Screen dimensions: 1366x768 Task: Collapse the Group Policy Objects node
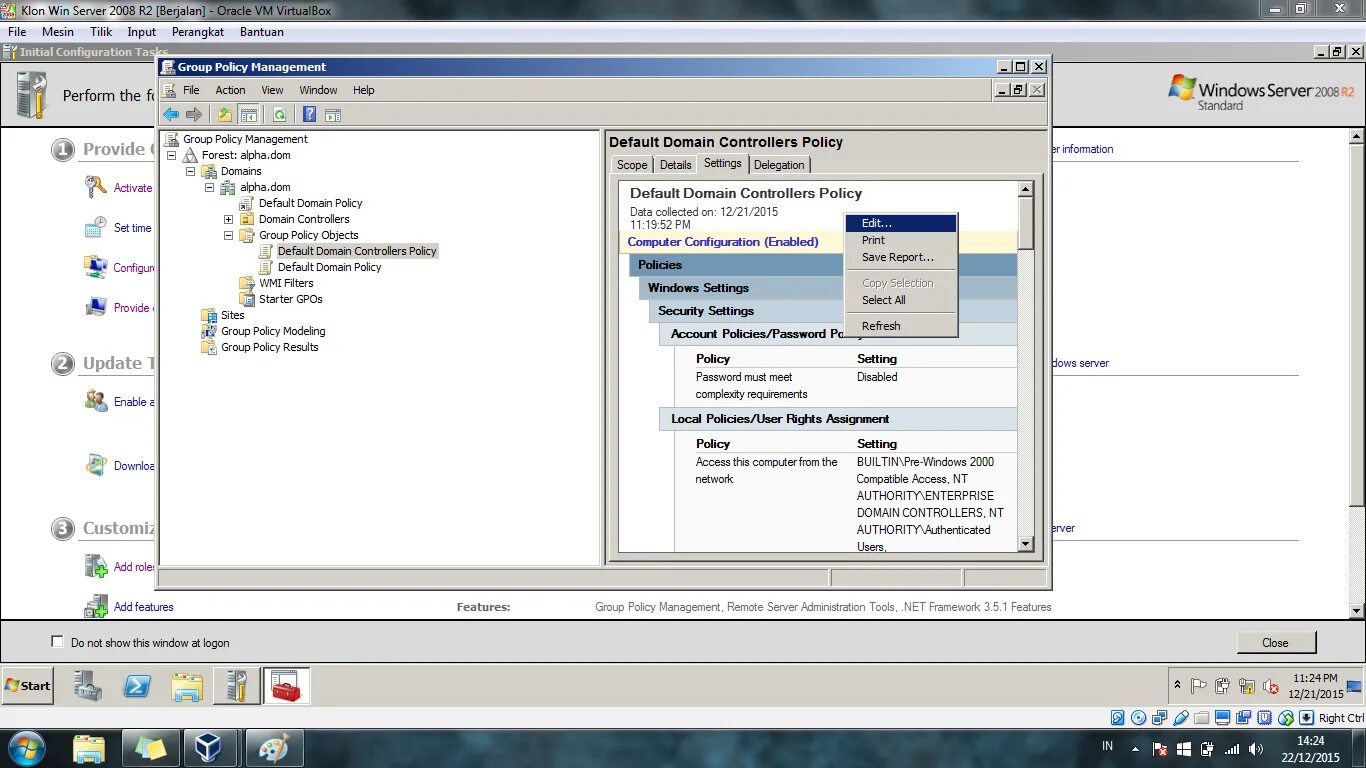coord(228,235)
